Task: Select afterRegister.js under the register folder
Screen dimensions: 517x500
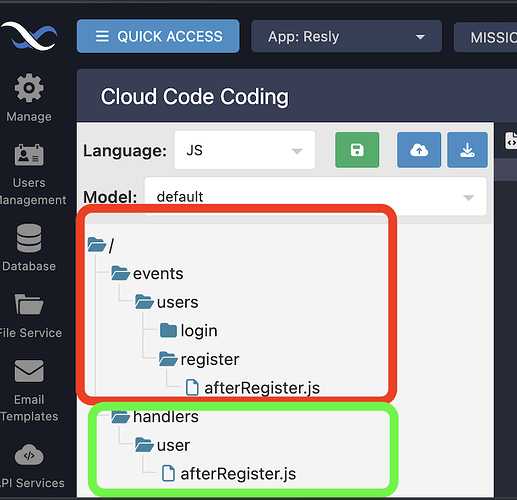Action: point(253,388)
